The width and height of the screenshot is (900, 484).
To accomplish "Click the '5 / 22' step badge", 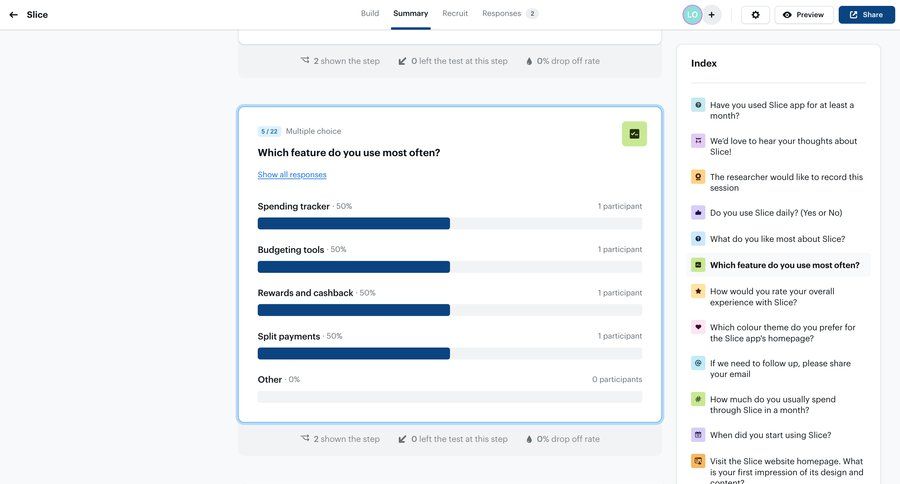I will [x=269, y=131].
